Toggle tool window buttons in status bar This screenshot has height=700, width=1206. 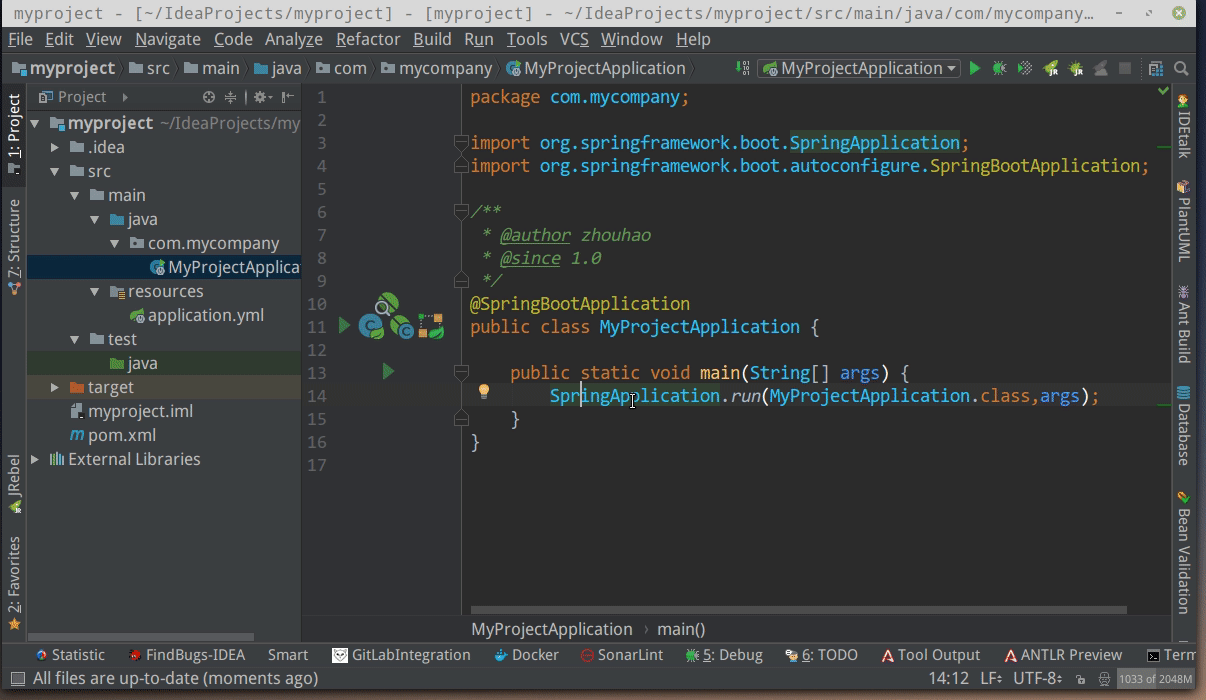17,679
